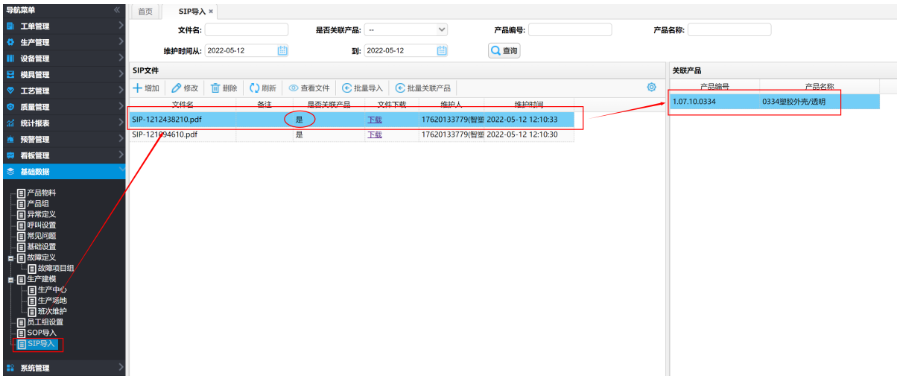The width and height of the screenshot is (900, 380).
Task: Open the 是否关联产品 dropdown
Action: click(406, 30)
